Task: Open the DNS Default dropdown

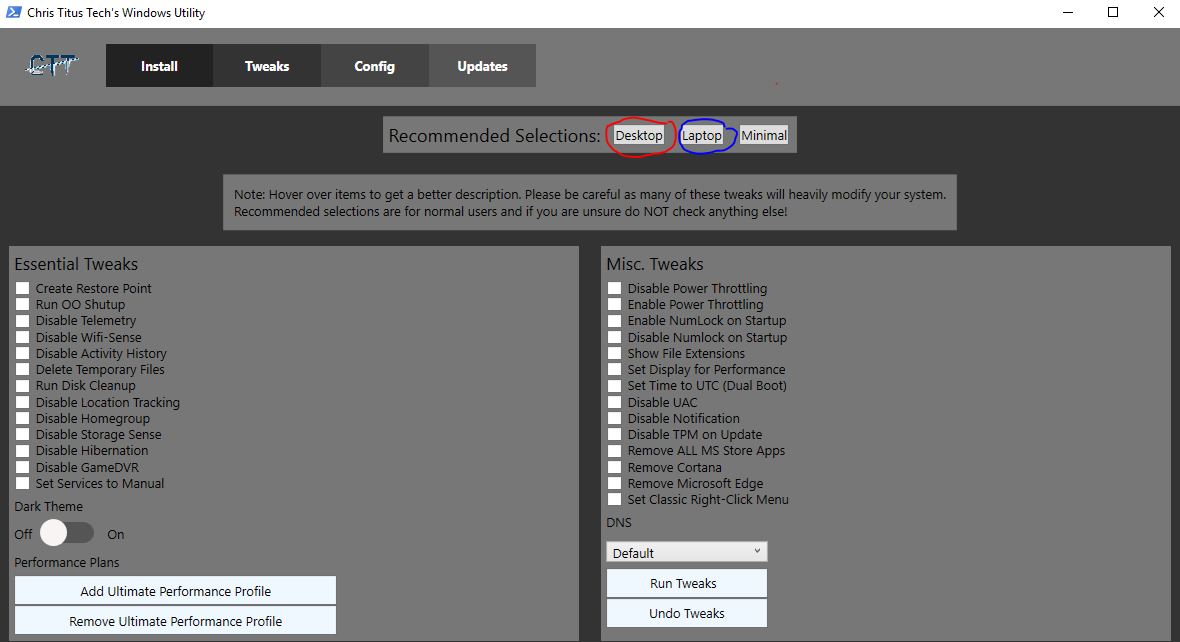Action: click(x=687, y=552)
